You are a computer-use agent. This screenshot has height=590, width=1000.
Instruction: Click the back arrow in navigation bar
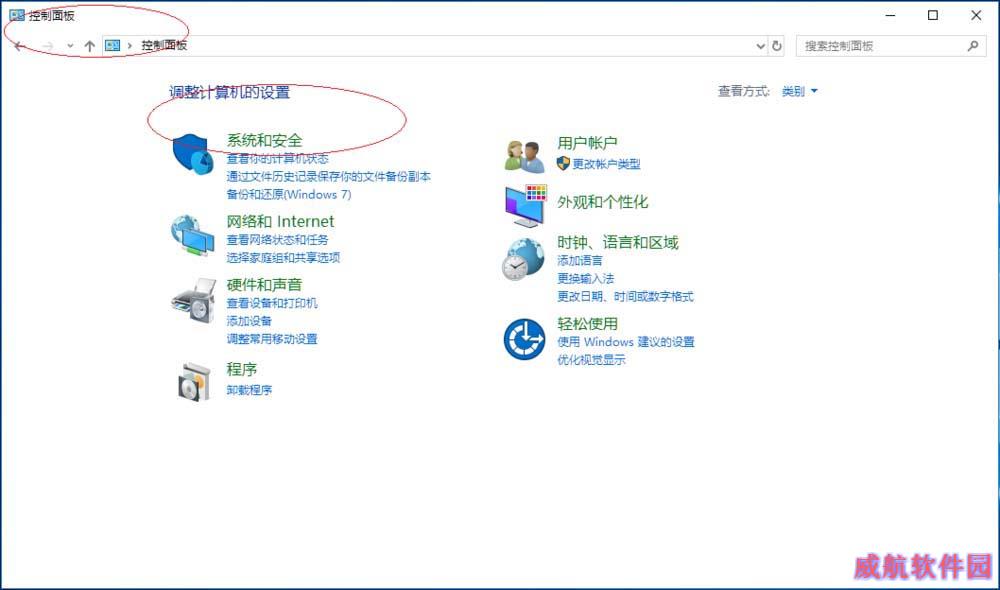click(x=20, y=46)
